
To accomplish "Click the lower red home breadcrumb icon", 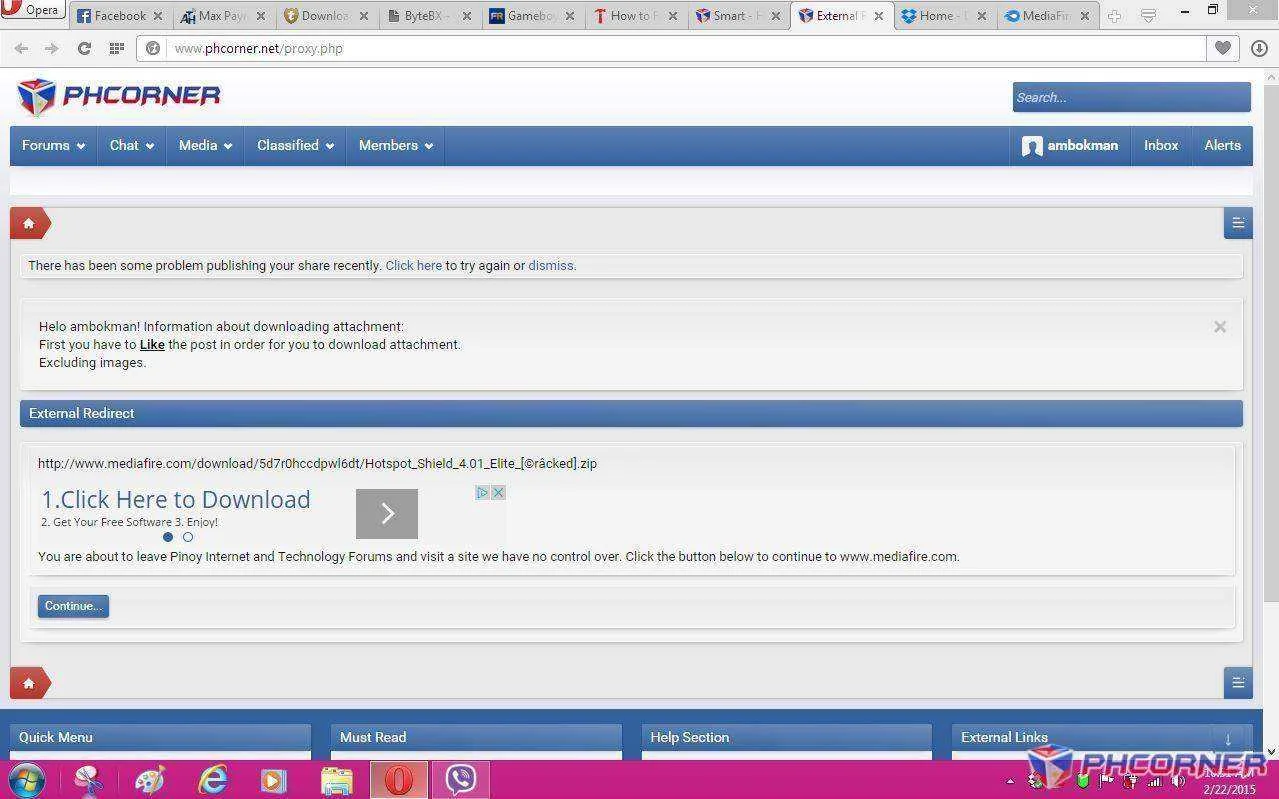I will pos(30,683).
